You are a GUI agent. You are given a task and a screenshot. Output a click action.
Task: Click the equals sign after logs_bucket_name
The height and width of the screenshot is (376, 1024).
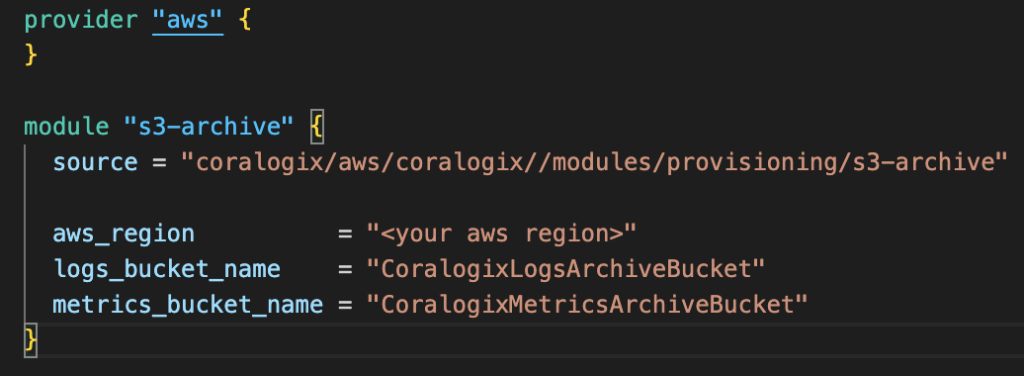(x=345, y=269)
